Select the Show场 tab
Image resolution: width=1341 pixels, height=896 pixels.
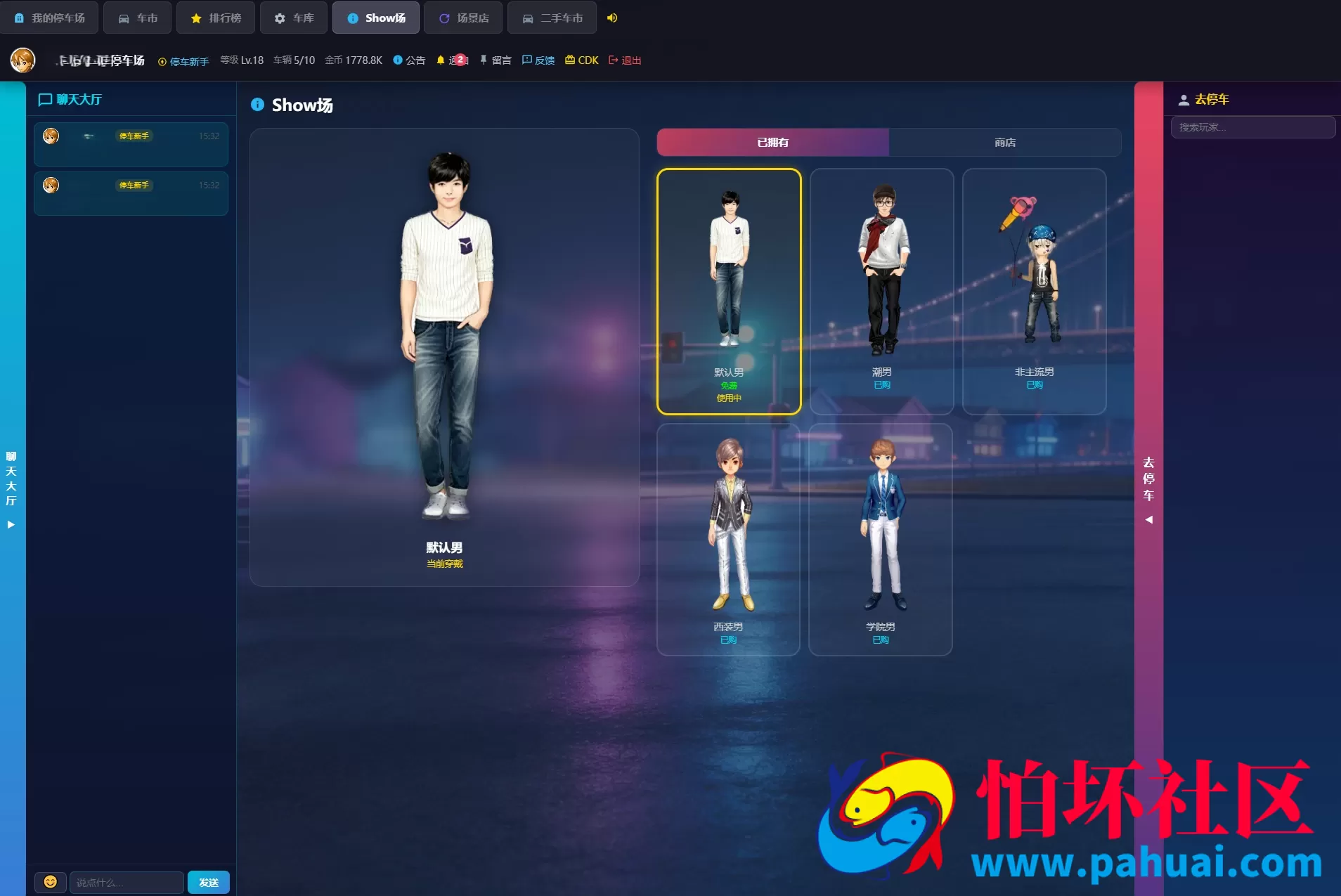pos(376,18)
